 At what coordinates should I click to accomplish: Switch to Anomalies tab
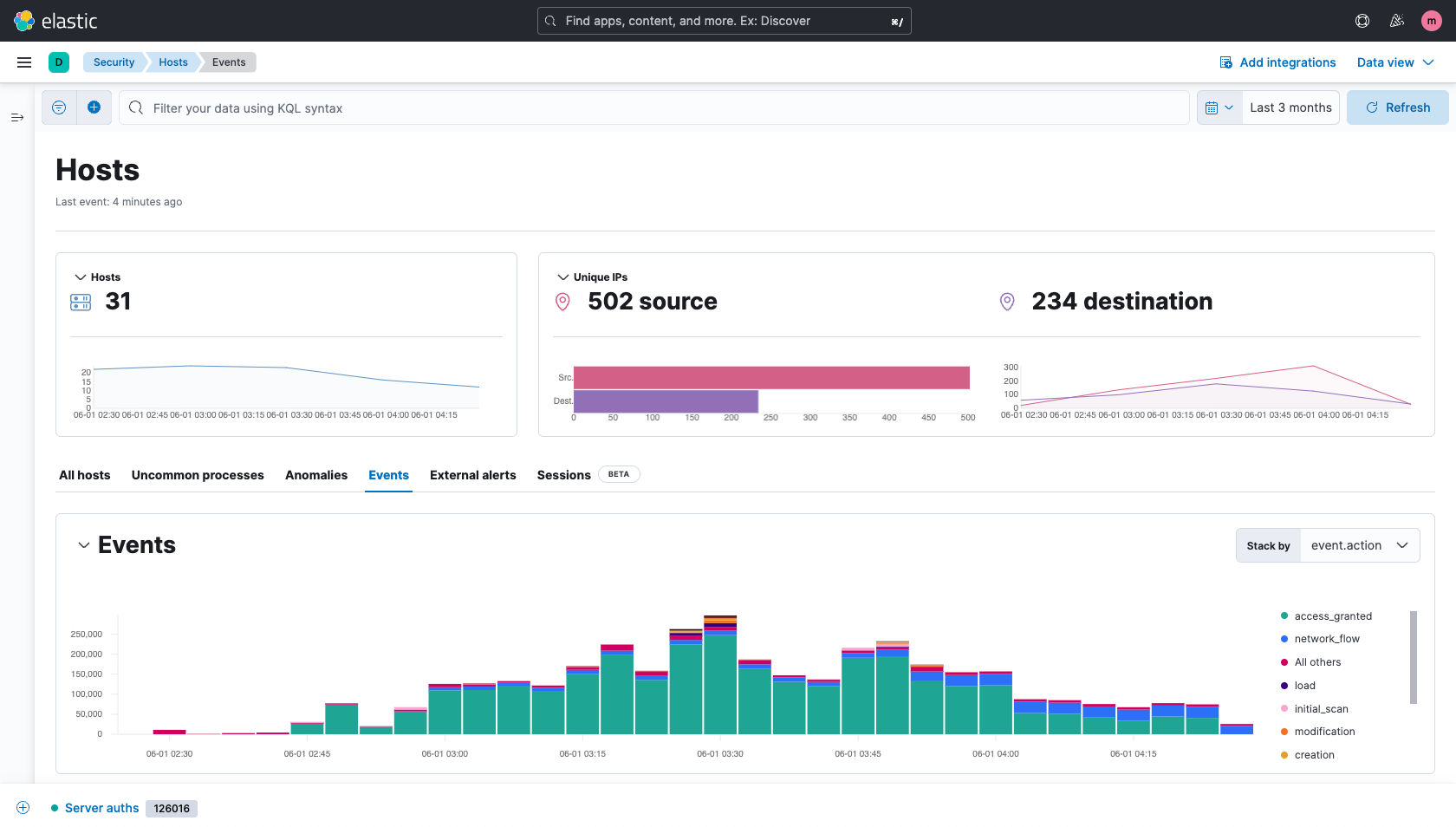tap(316, 475)
